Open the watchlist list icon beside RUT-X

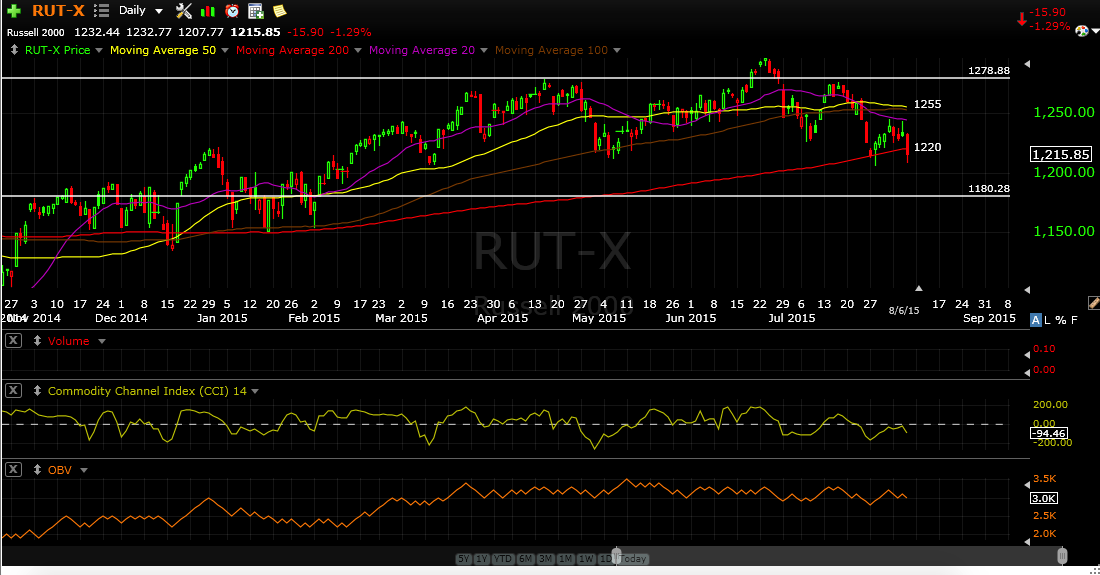(102, 11)
